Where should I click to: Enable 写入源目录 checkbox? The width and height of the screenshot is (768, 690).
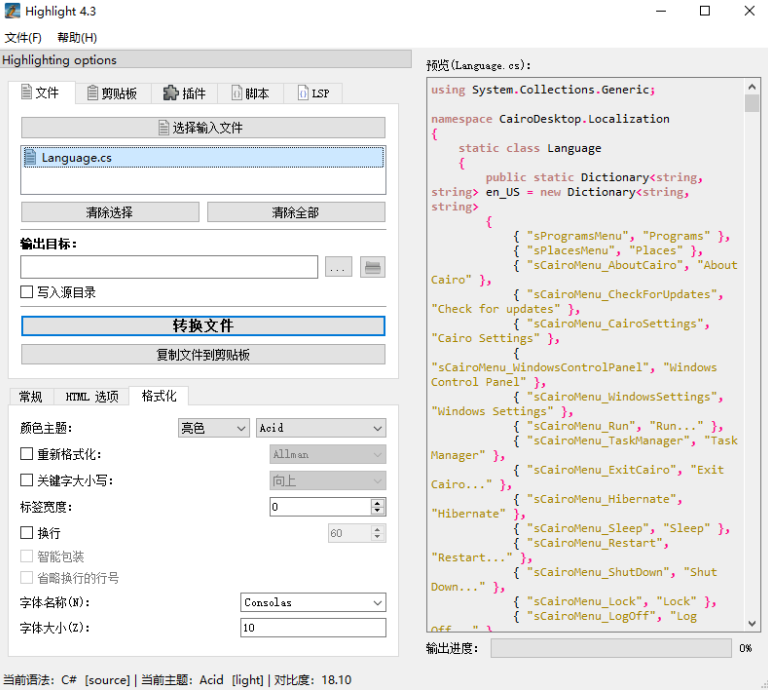27,292
